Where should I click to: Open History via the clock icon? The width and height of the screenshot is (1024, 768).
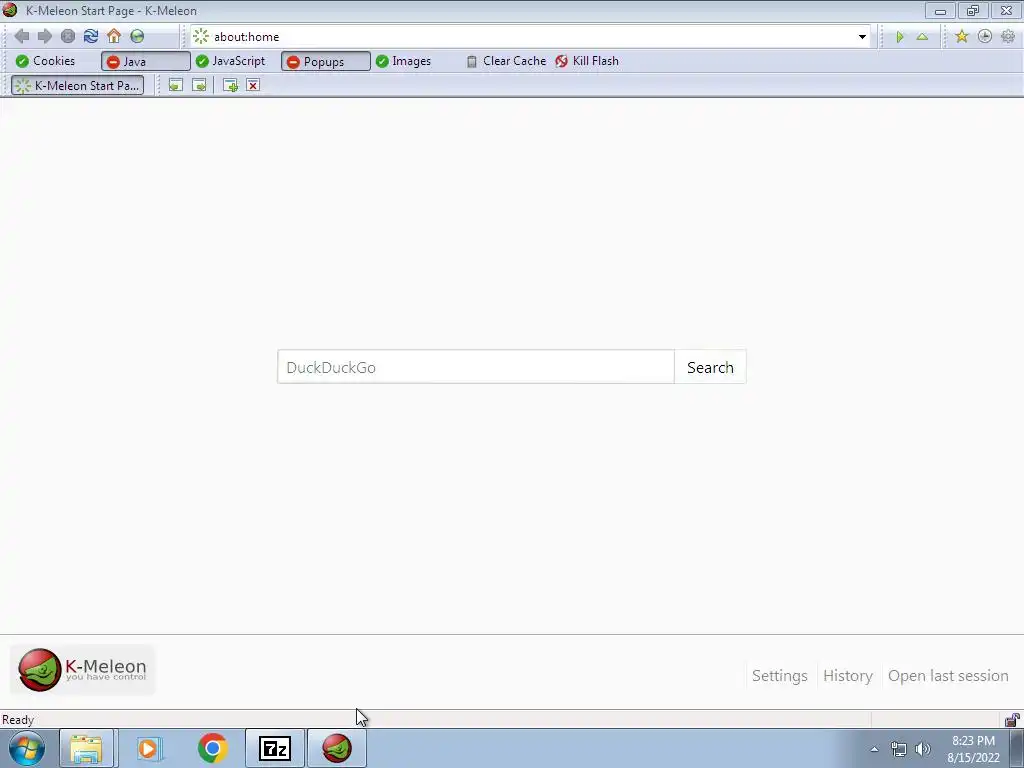(985, 37)
